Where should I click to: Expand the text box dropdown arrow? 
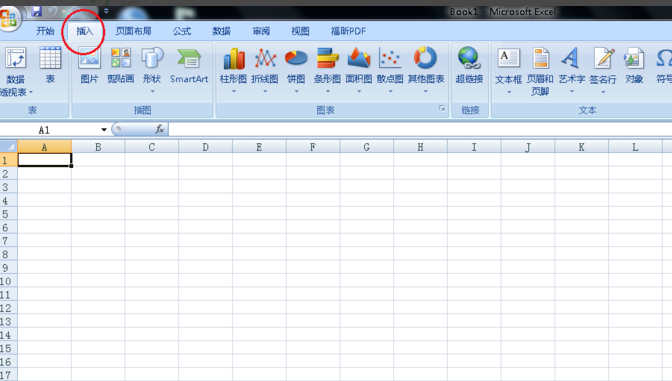pos(509,92)
